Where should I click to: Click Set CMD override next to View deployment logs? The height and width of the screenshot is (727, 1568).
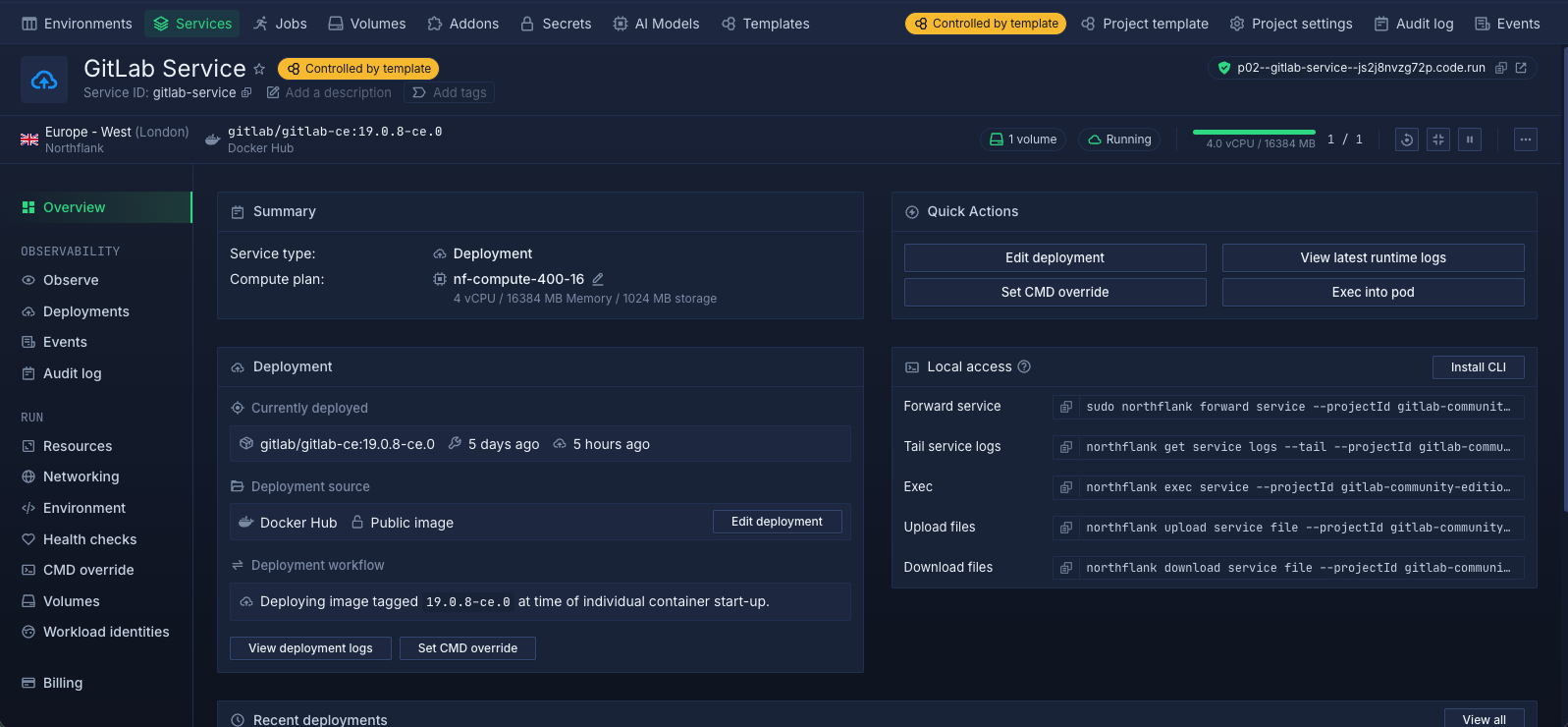[x=467, y=648]
